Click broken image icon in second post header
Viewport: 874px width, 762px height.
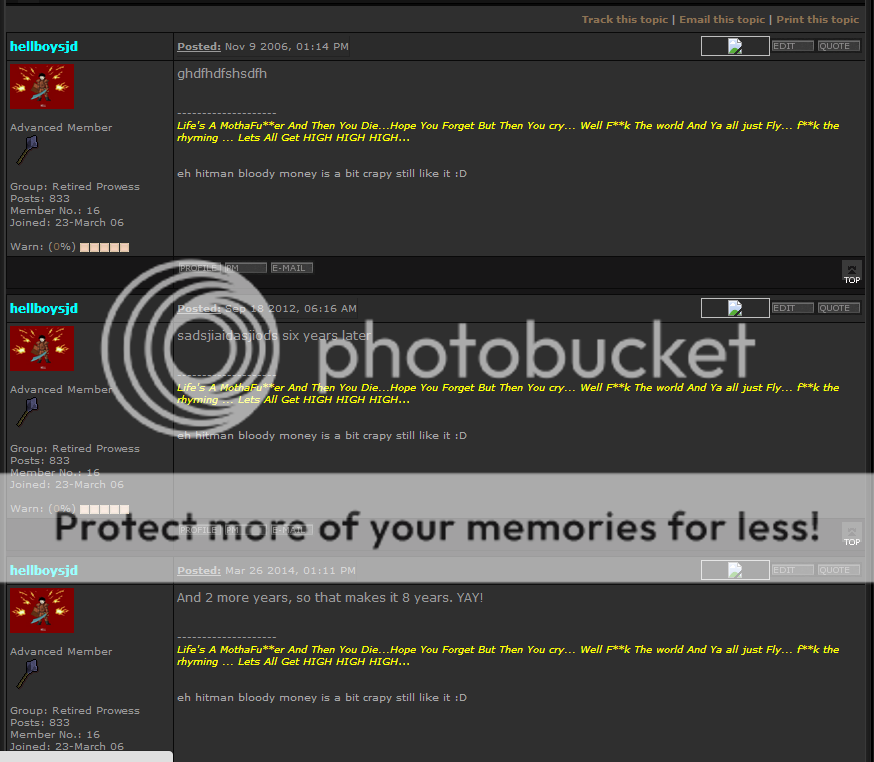(735, 308)
